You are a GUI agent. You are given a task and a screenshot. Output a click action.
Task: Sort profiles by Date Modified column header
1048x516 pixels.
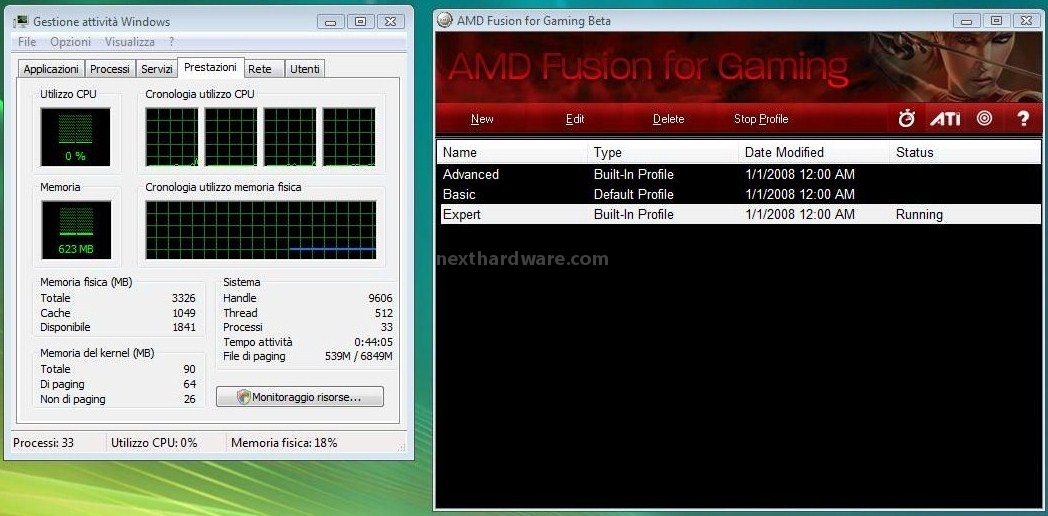click(814, 152)
